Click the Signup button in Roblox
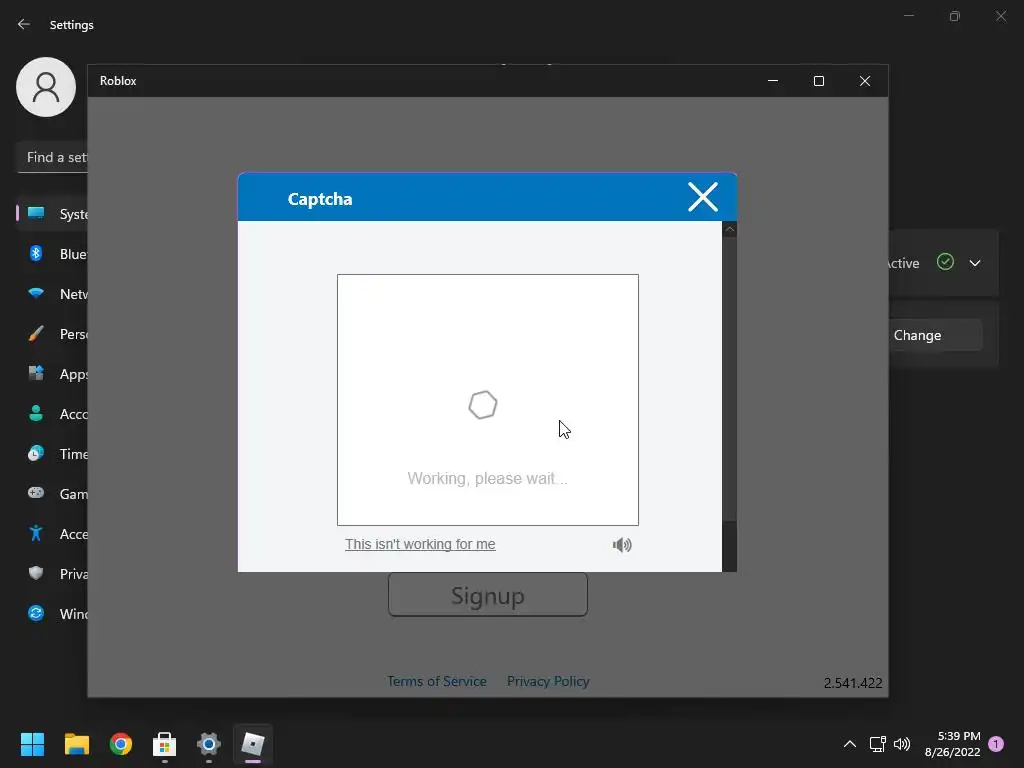The width and height of the screenshot is (1024, 768). tap(488, 595)
